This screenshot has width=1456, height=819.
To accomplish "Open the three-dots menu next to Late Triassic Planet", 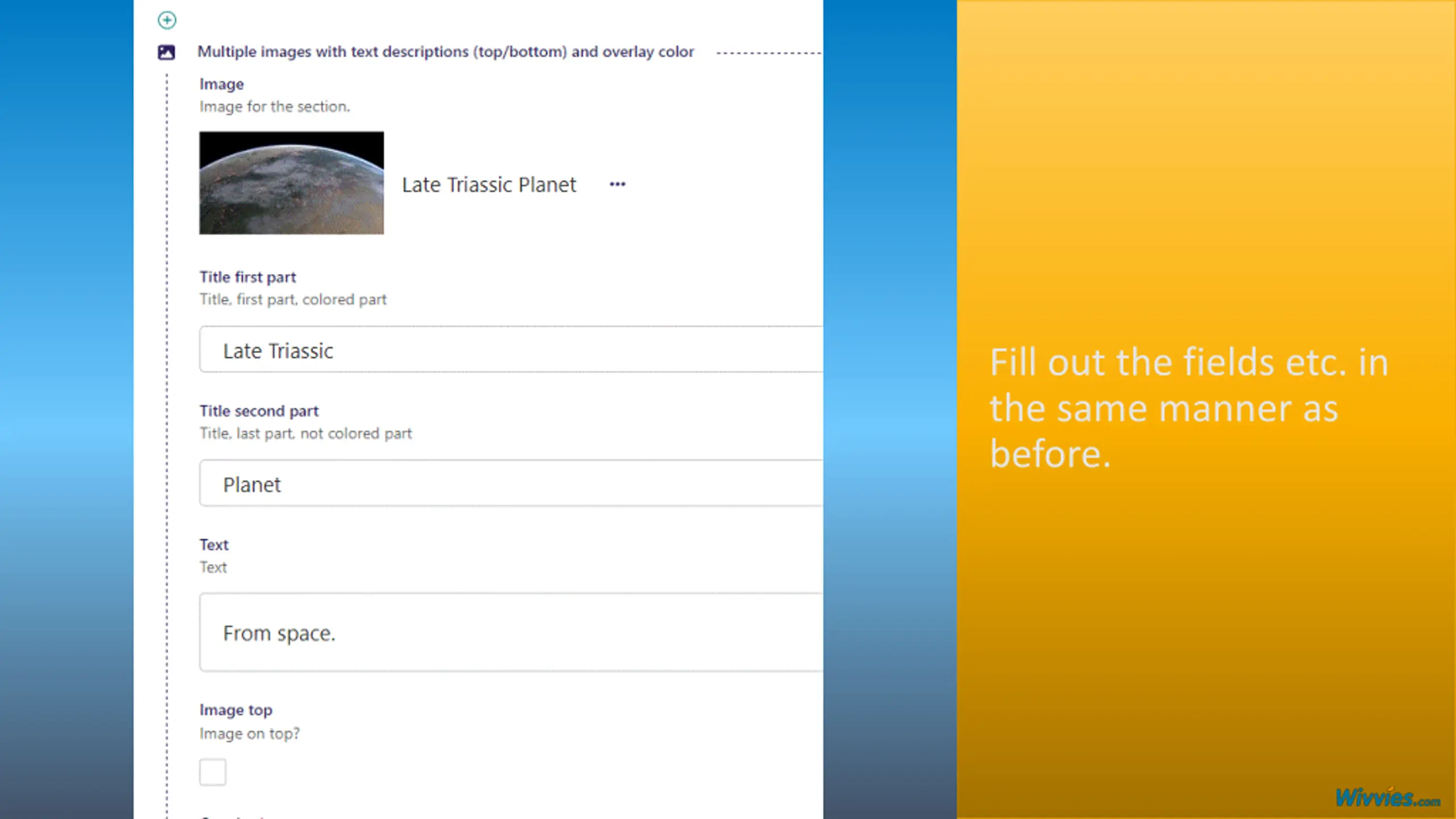I will click(617, 184).
